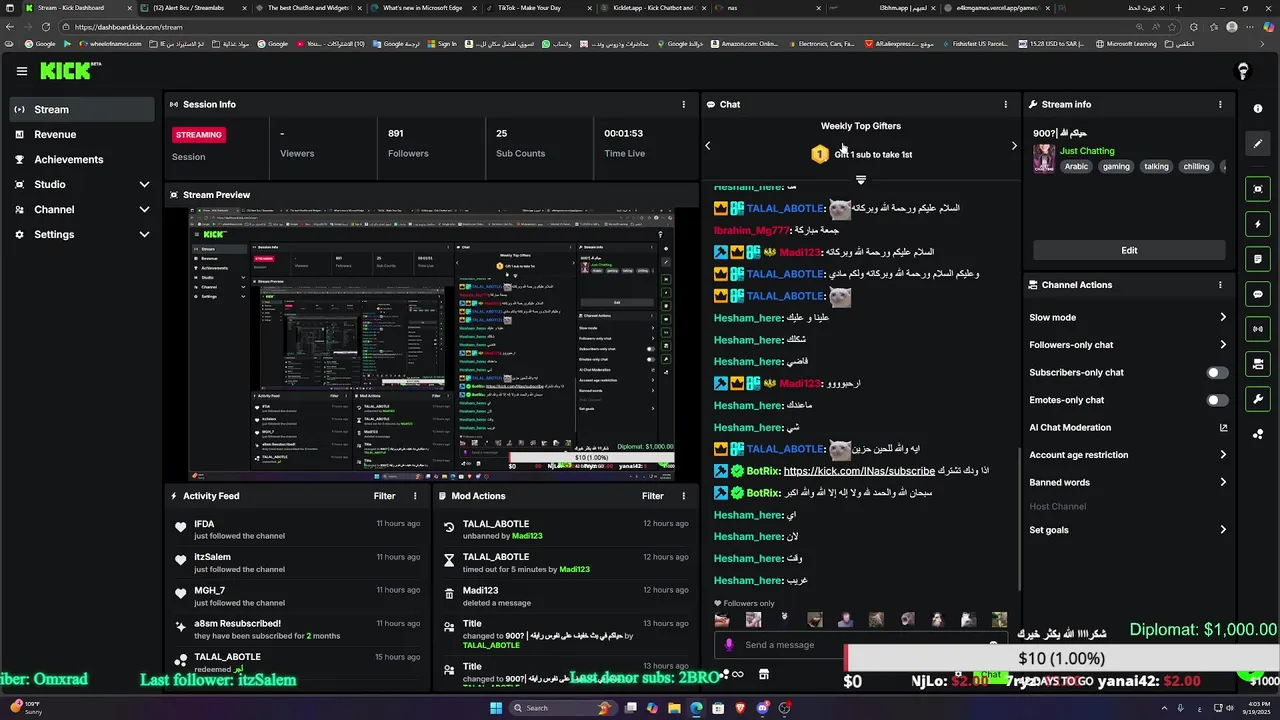The width and height of the screenshot is (1280, 720).
Task: Click the info circle icon in right rail
Action: (1258, 109)
